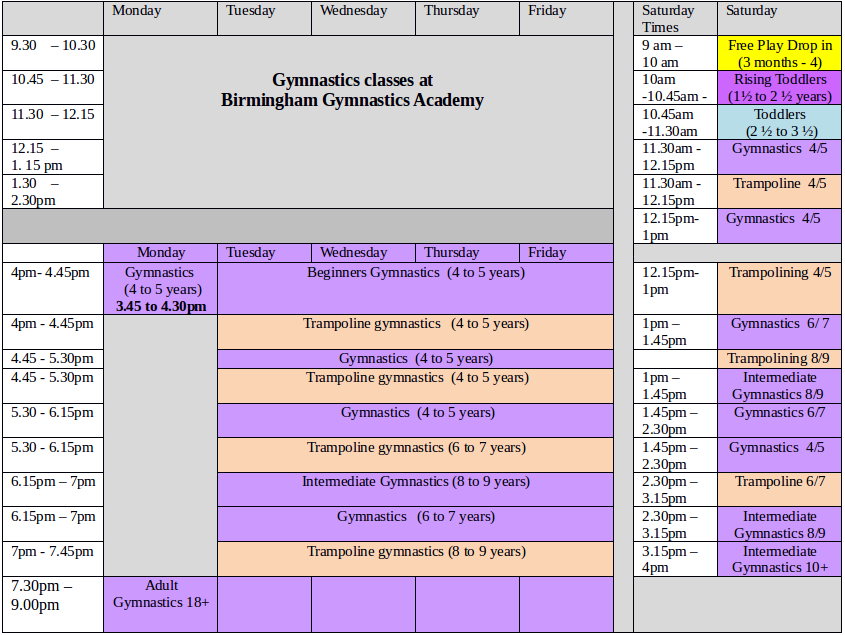This screenshot has width=845, height=635.
Task: Select the Monday Gymnastics (4 to 5 years) 3.45 cell
Action: pos(161,289)
